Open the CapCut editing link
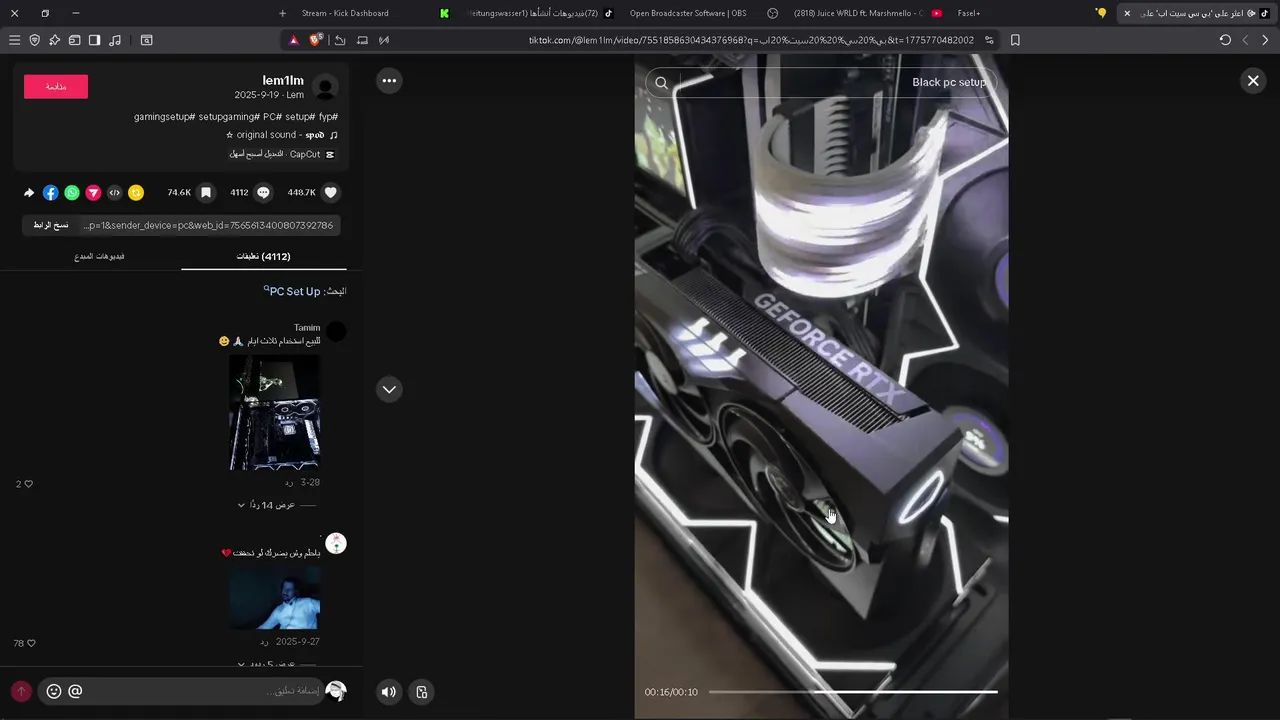Viewport: 1280px width, 720px height. pyautogui.click(x=282, y=154)
